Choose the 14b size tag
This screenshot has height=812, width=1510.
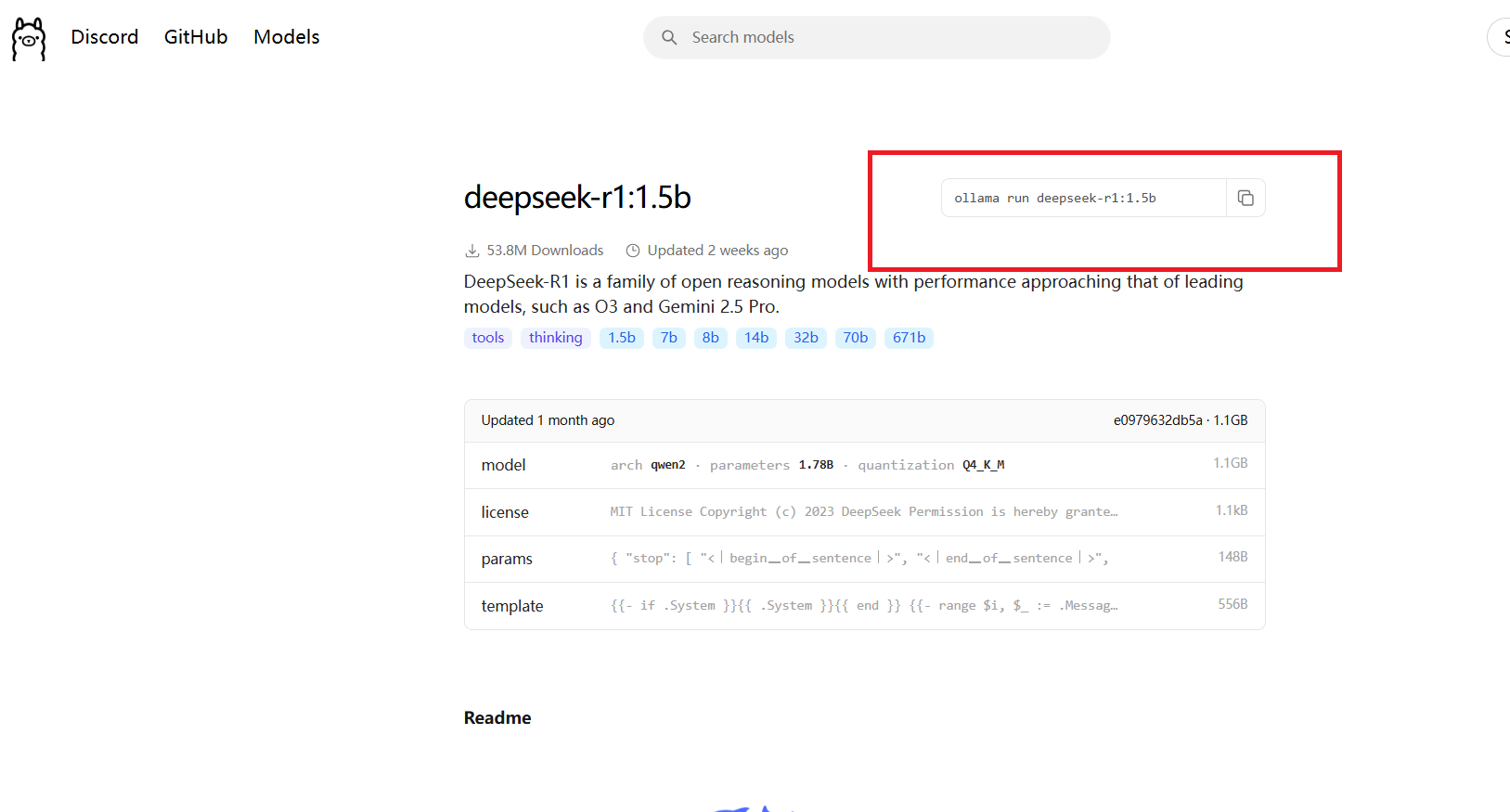click(x=756, y=338)
